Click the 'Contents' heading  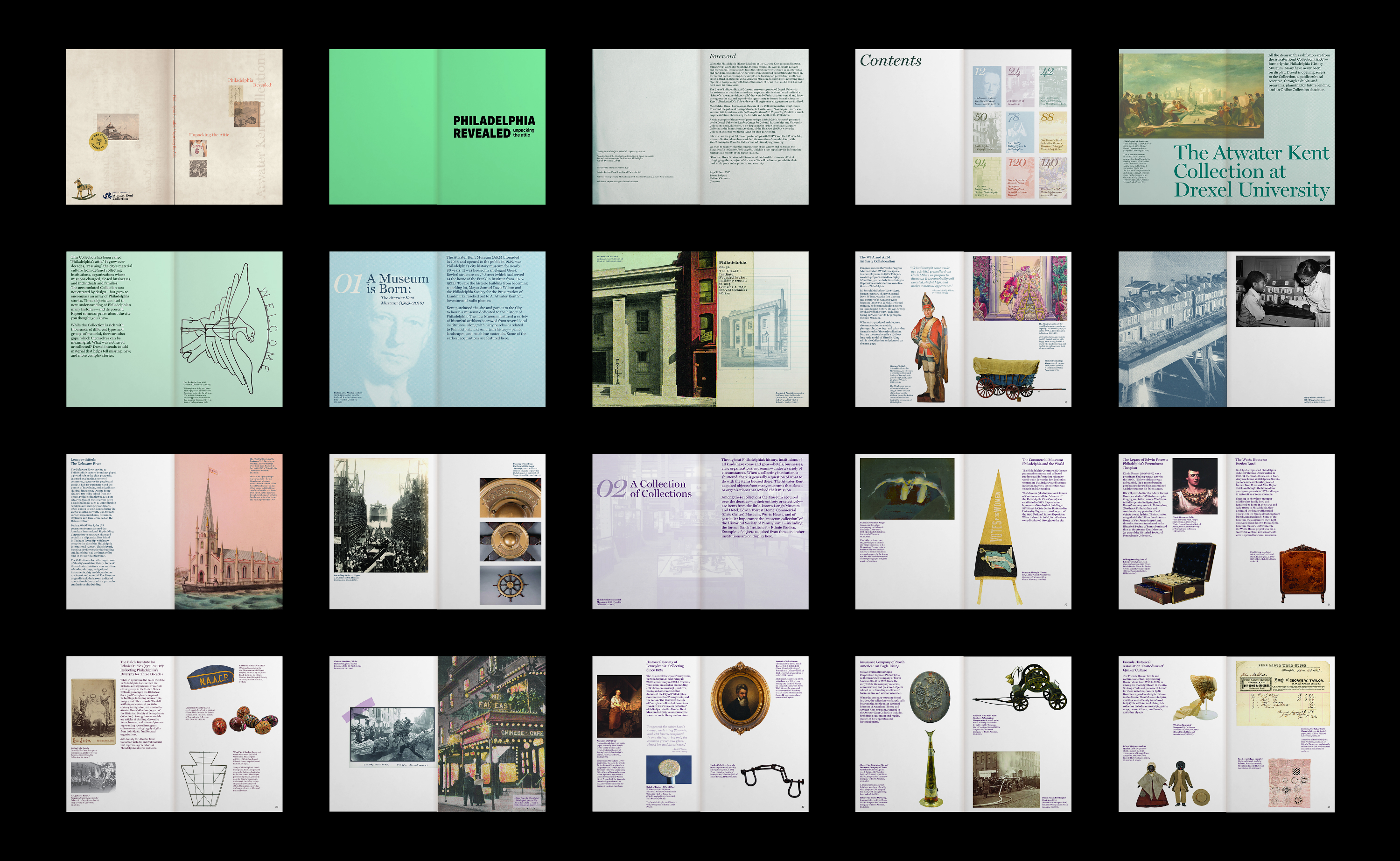(x=890, y=60)
